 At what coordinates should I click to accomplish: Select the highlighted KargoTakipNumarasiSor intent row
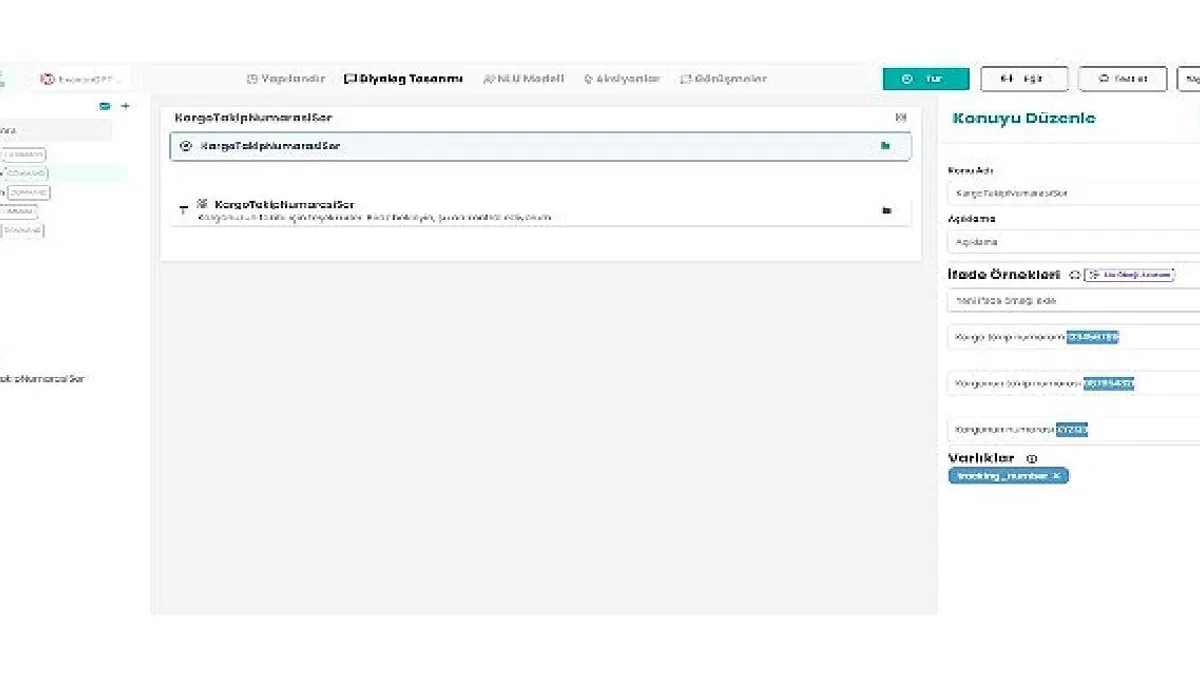pyautogui.click(x=540, y=146)
